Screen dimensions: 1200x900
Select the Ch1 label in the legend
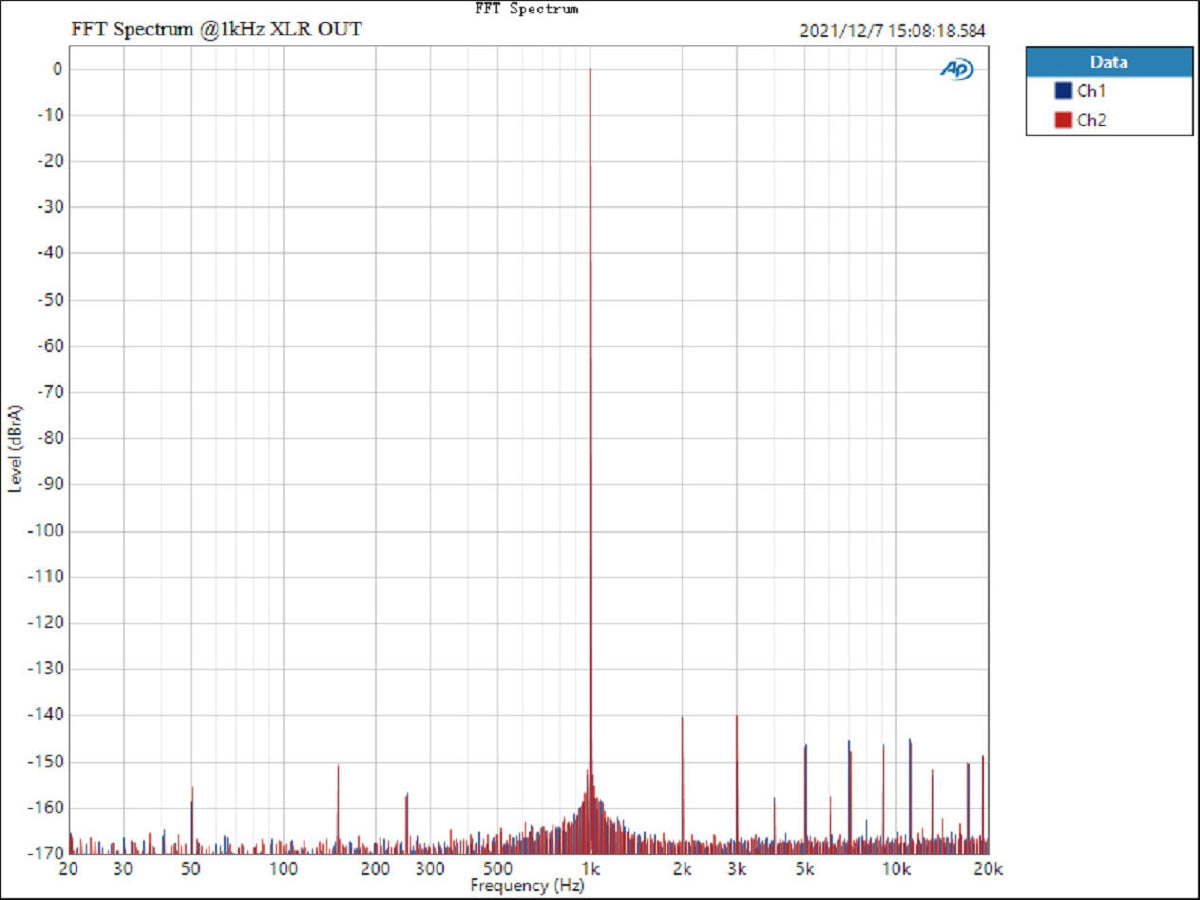(x=1091, y=91)
